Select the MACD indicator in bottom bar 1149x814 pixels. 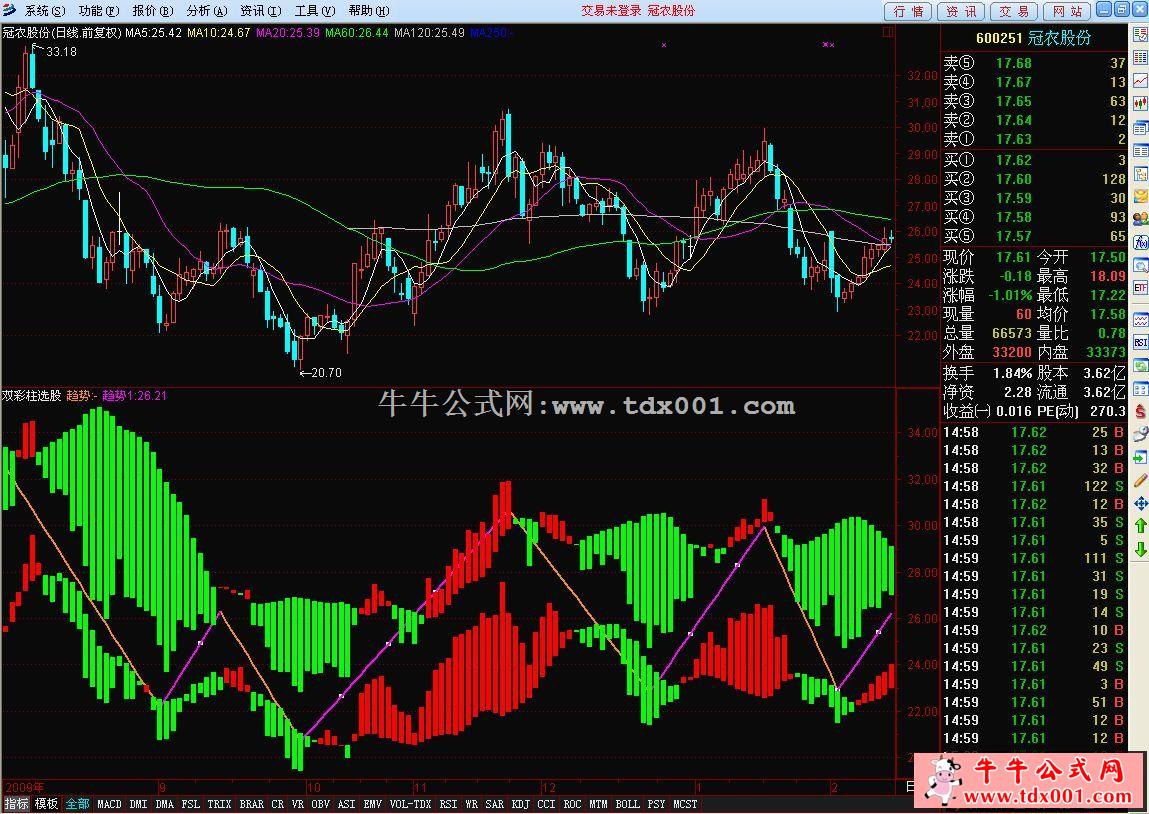(109, 804)
